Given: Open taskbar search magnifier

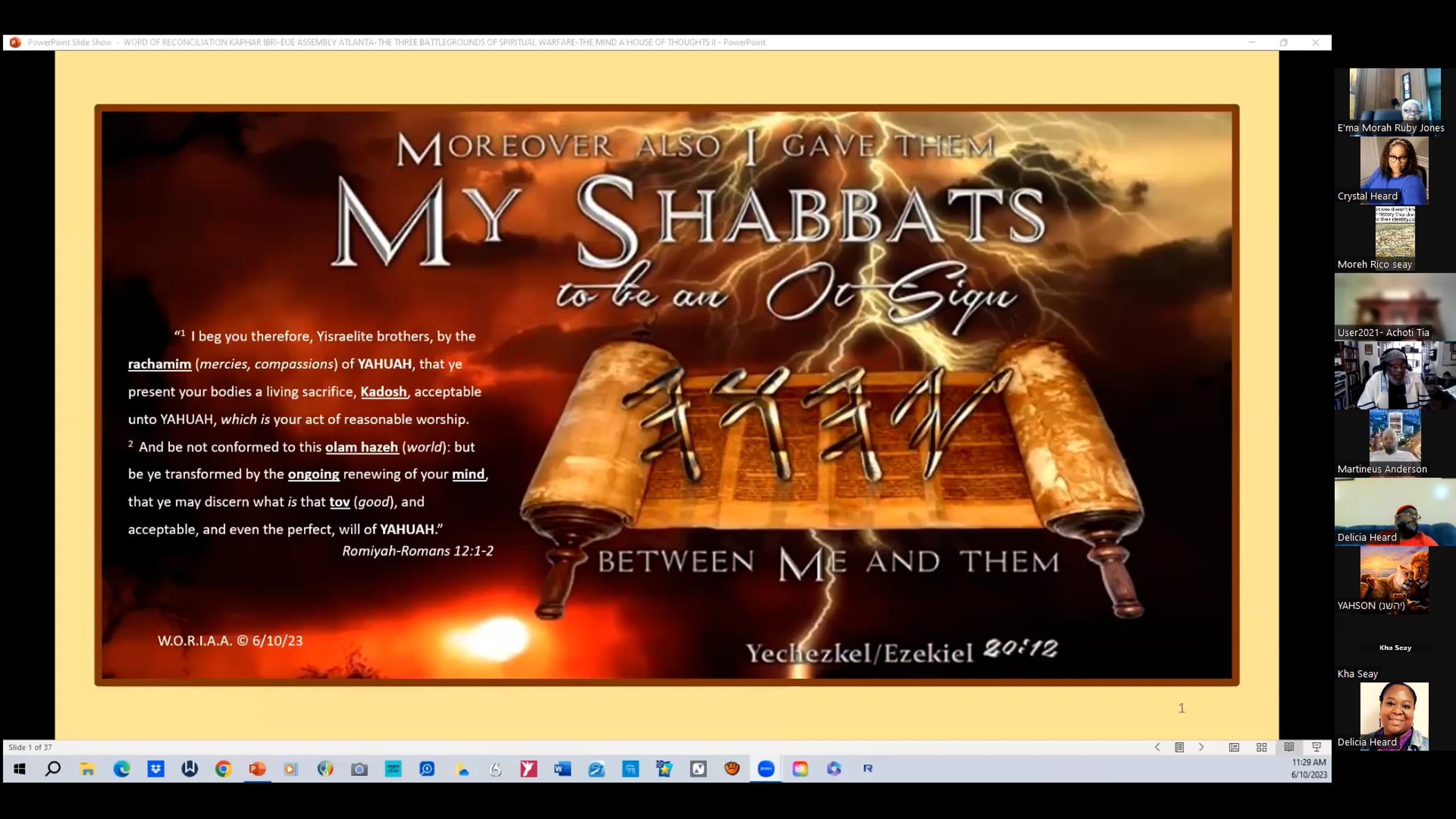Looking at the screenshot, I should pyautogui.click(x=53, y=769).
